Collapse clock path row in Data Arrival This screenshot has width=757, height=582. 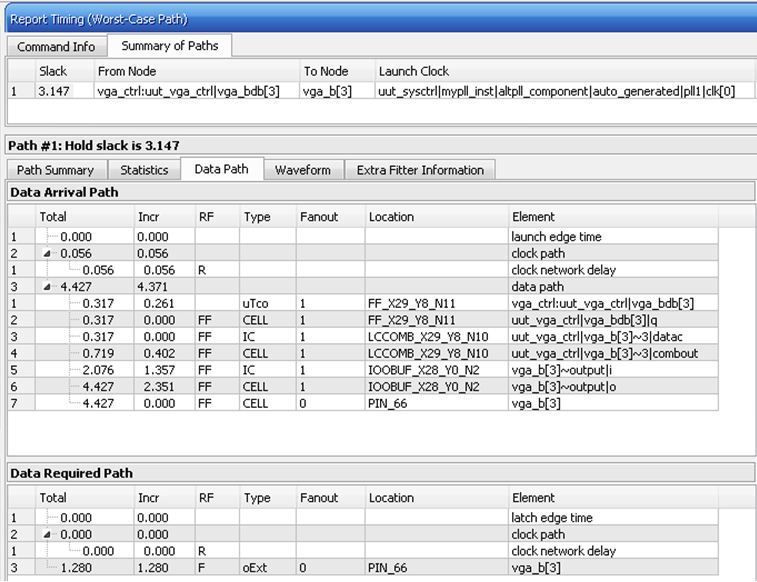point(47,253)
